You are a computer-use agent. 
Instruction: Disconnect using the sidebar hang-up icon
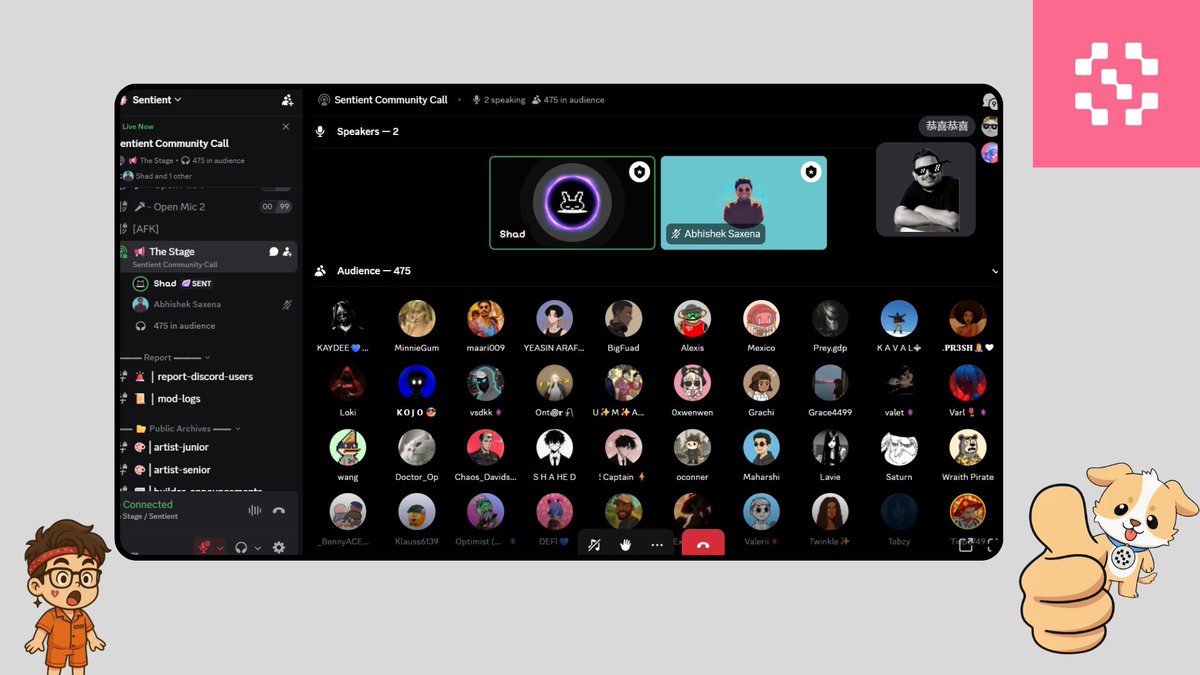(x=279, y=510)
